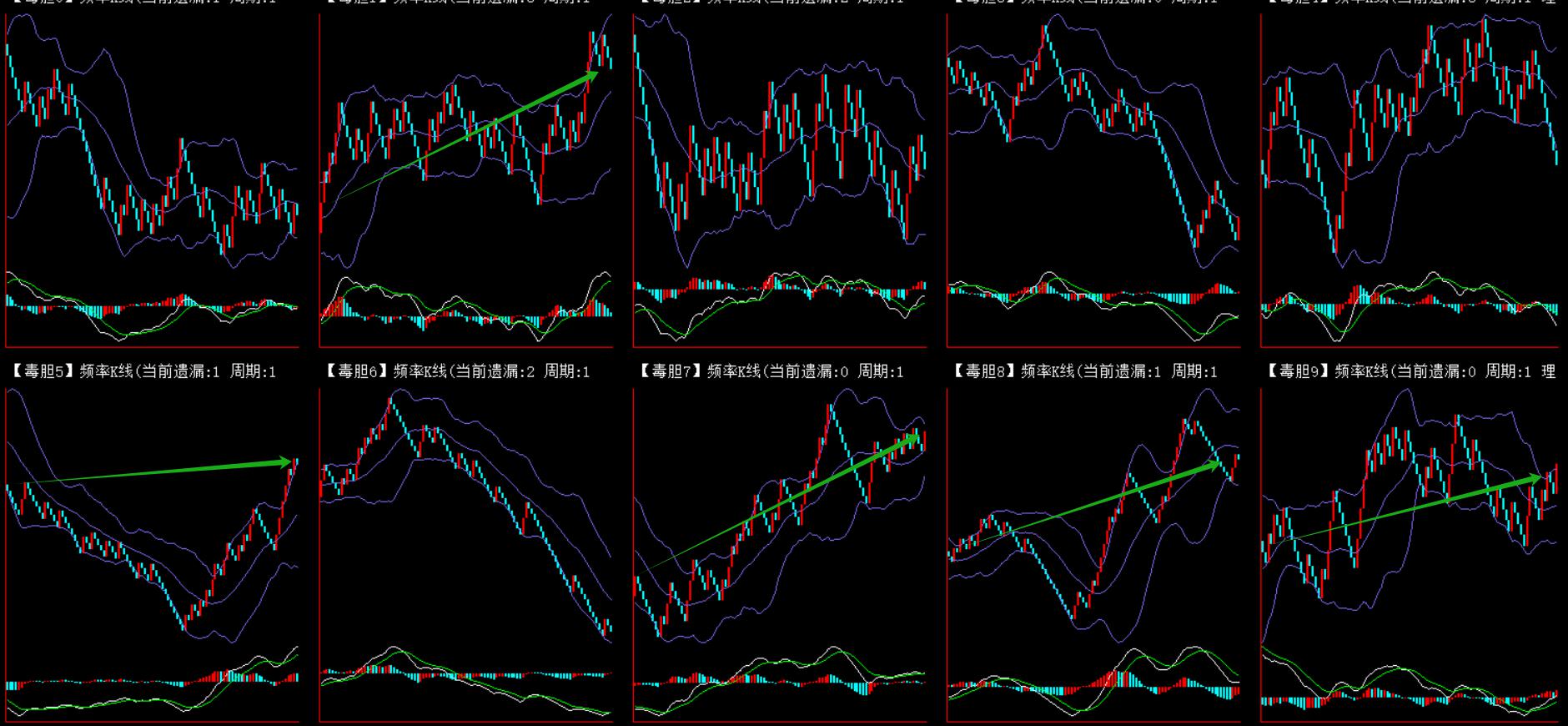This screenshot has height=726, width=1568.
Task: Click 周期:1 text in 毒胆6 title
Action: pos(566,371)
